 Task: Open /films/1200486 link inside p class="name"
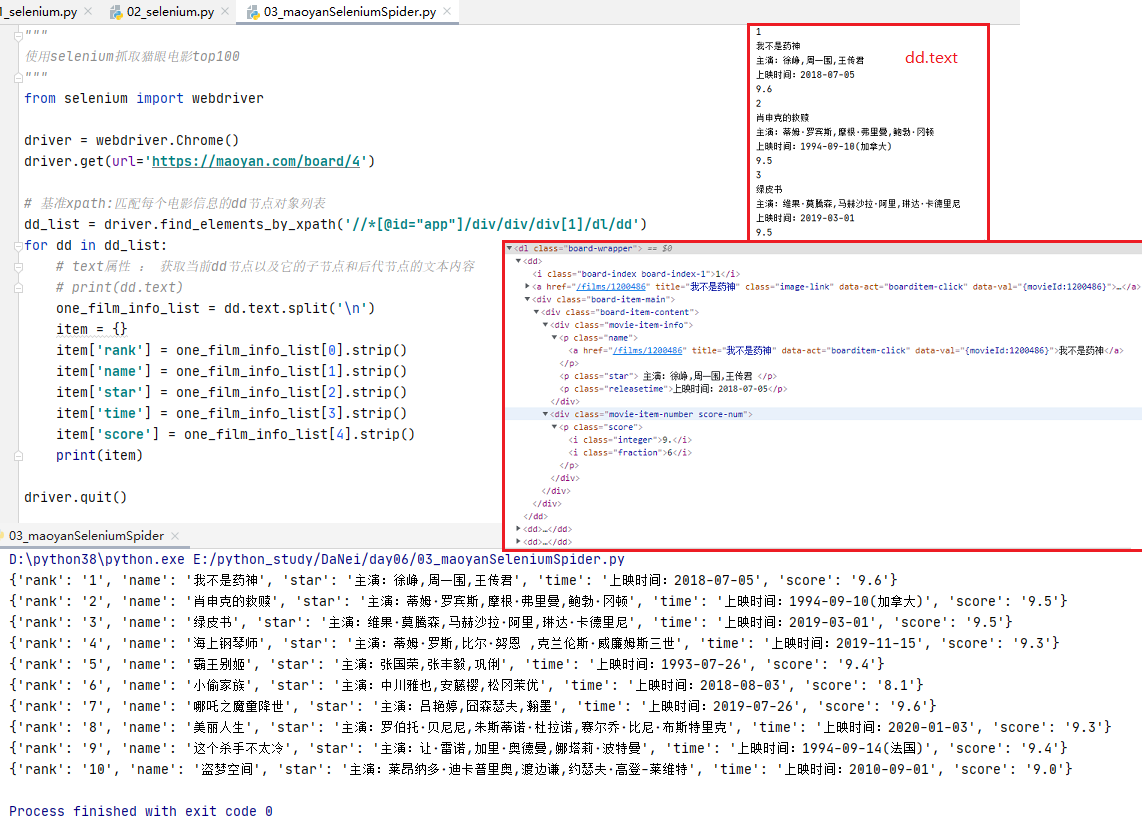pos(647,350)
